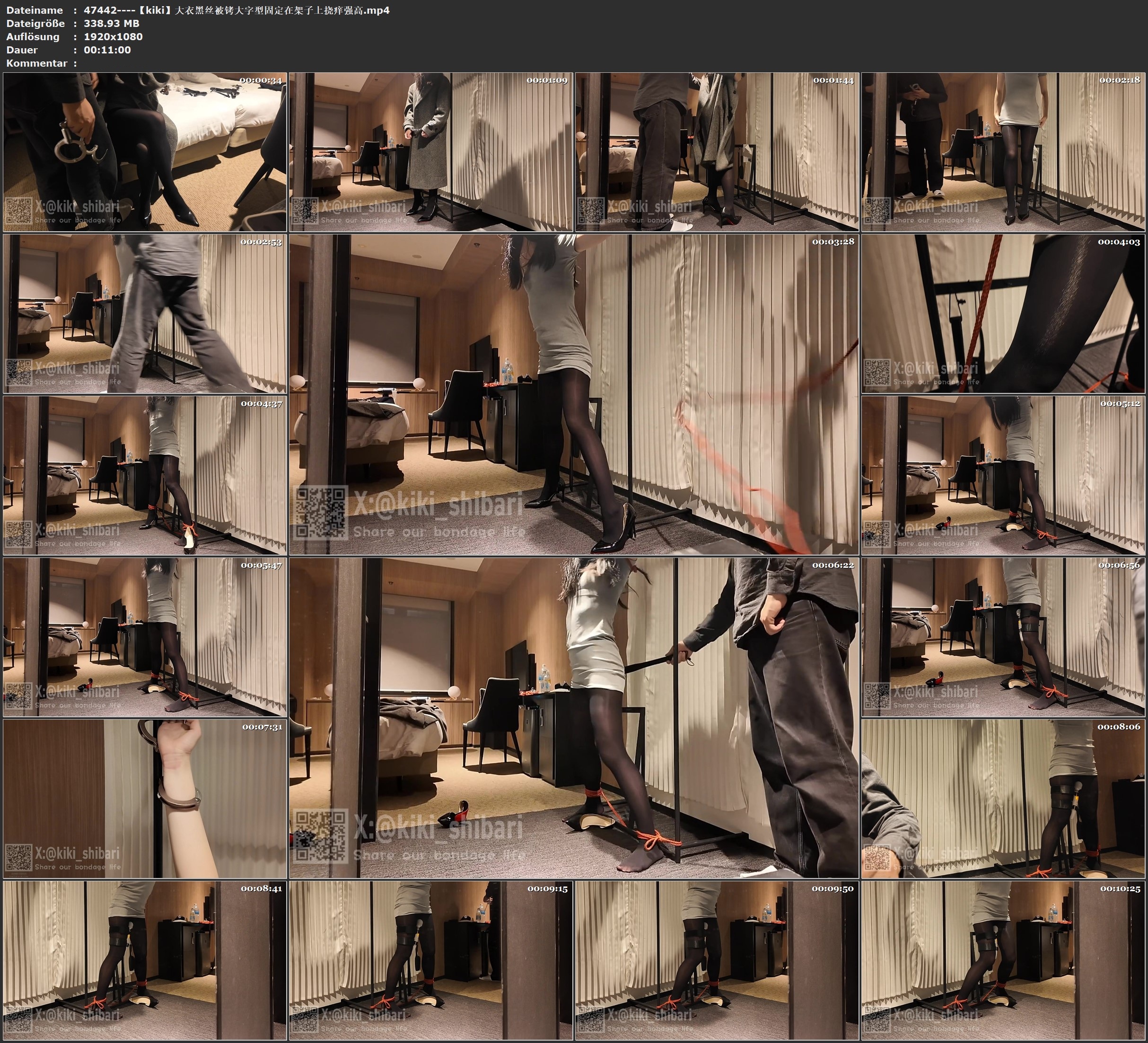Open the thumbnail timestamped 00:09:15

tap(431, 960)
